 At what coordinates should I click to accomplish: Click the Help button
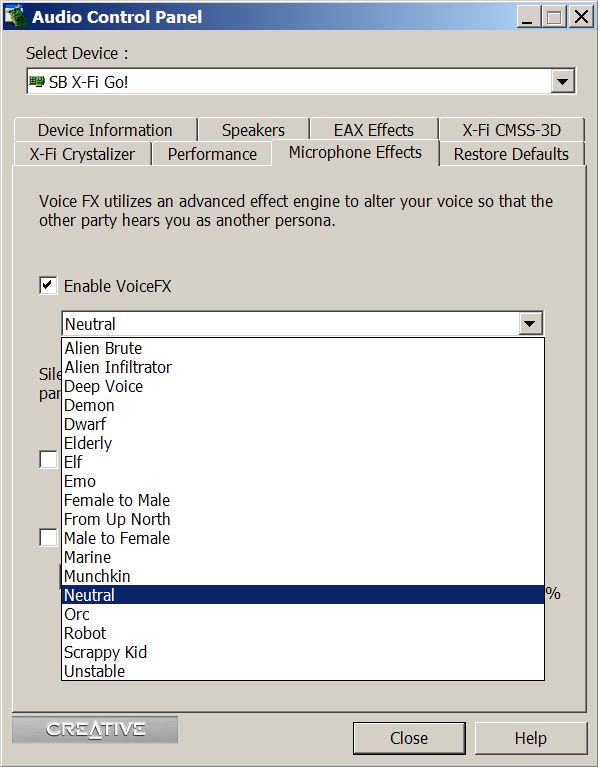click(x=531, y=738)
